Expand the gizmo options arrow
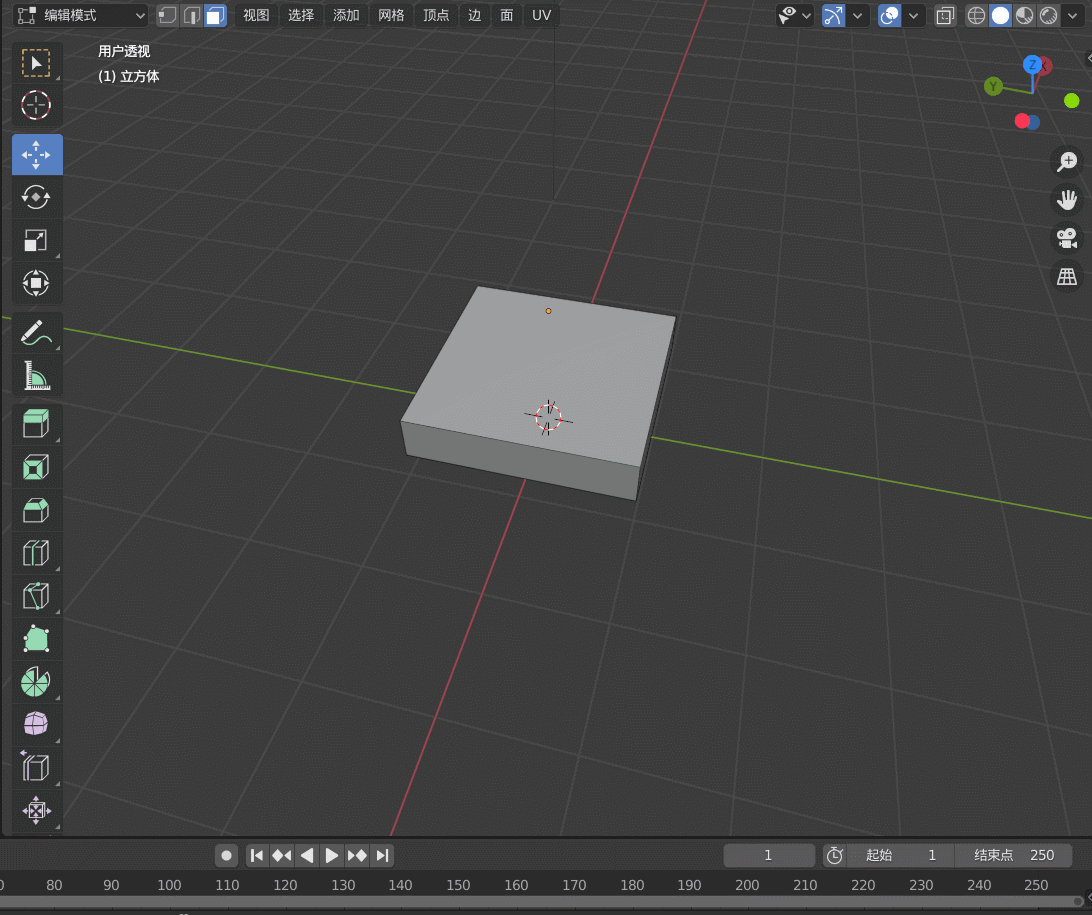The image size is (1092, 915). pos(857,15)
